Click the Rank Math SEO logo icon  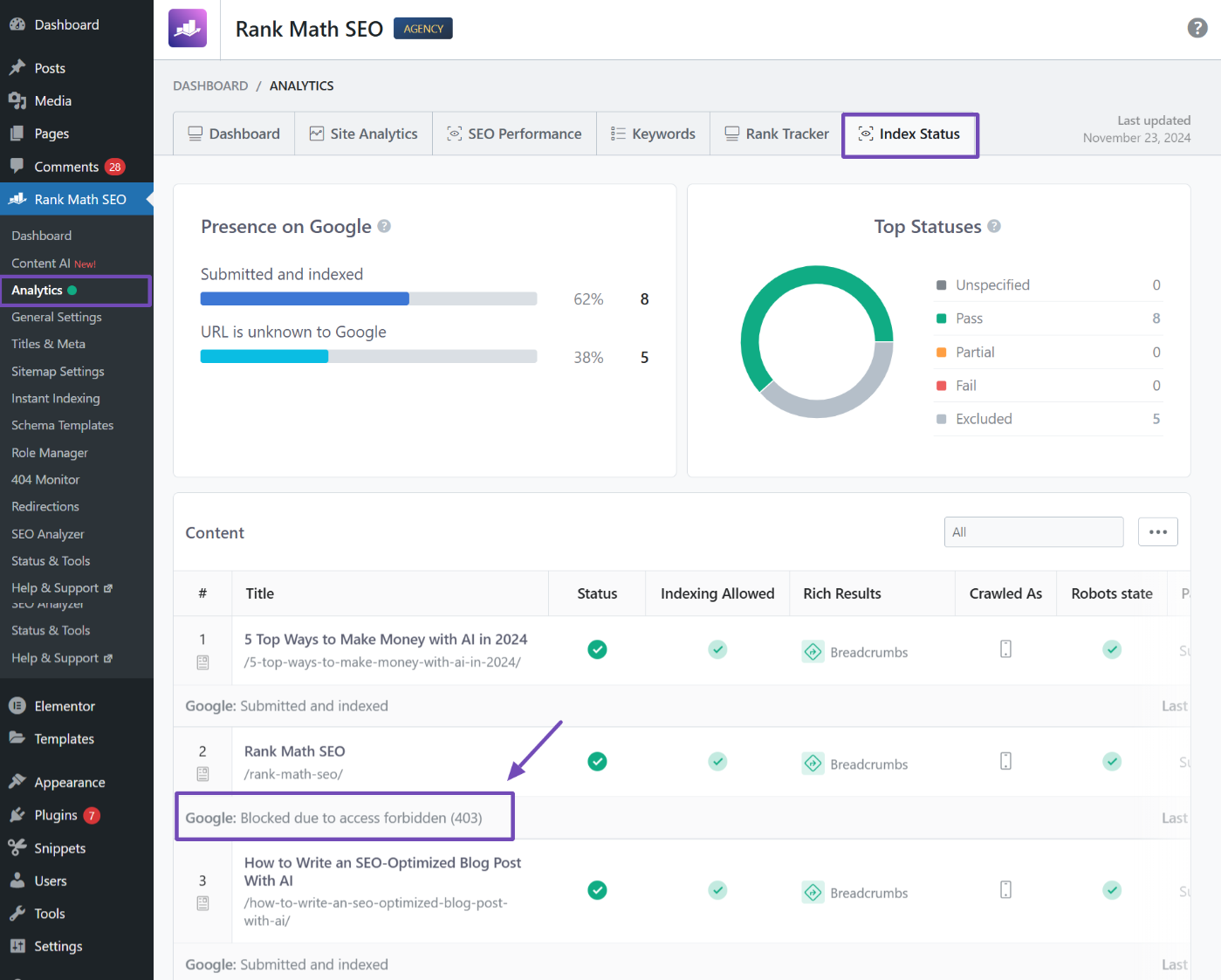(188, 28)
